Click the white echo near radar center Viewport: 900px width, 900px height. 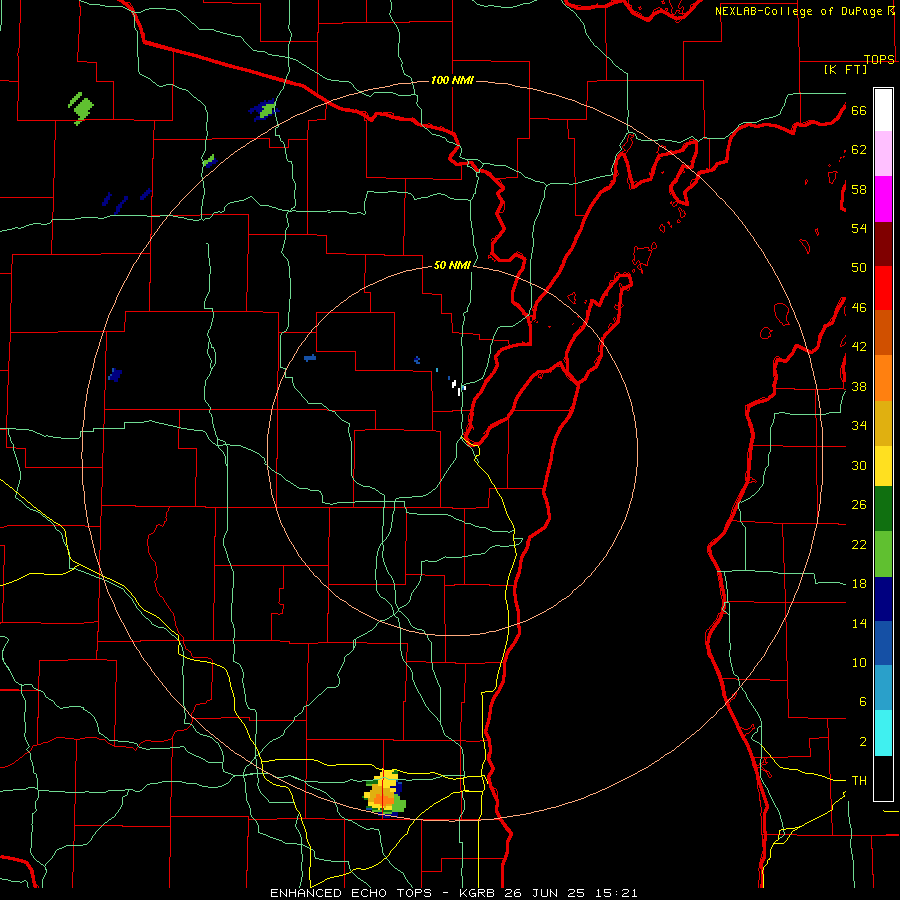[x=456, y=387]
